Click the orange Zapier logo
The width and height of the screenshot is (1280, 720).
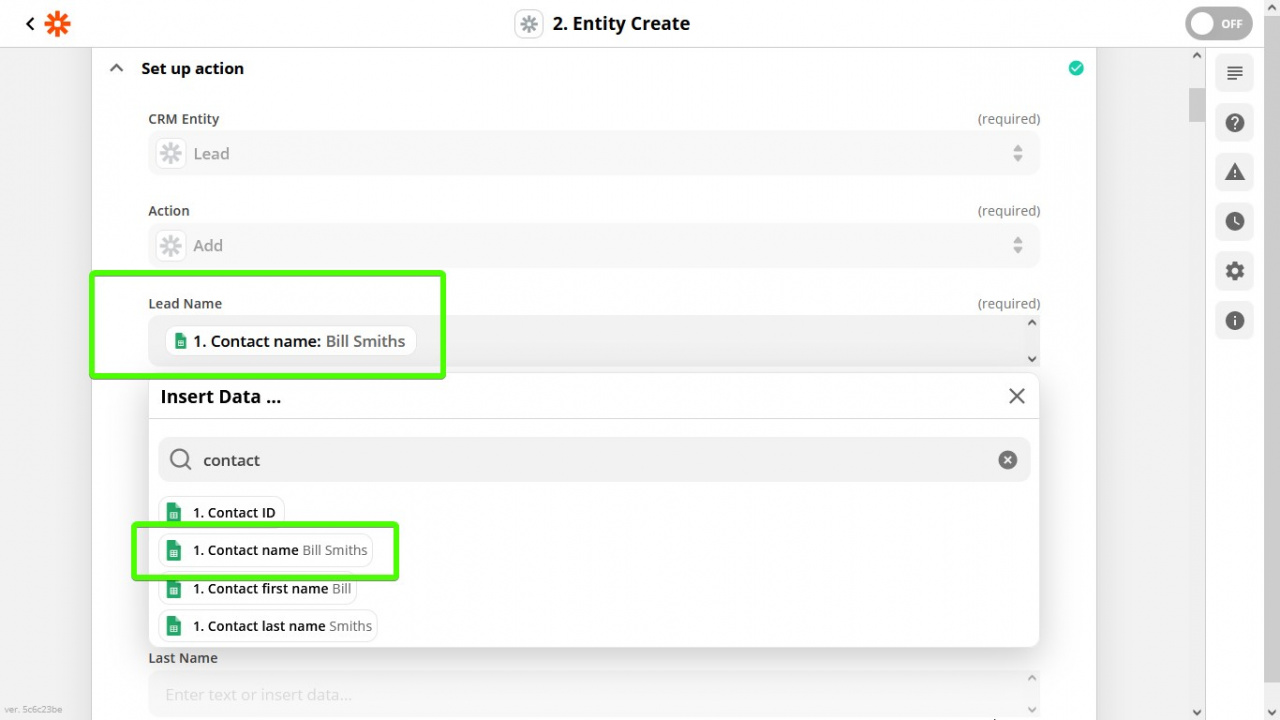pos(57,23)
